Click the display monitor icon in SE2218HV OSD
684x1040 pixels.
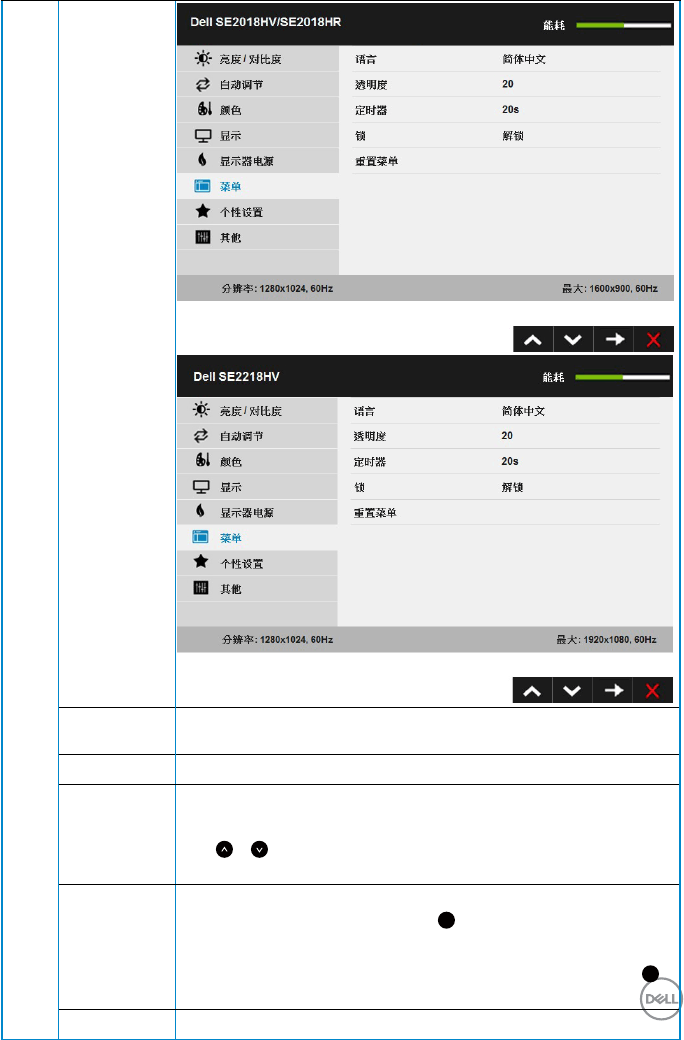coord(201,487)
